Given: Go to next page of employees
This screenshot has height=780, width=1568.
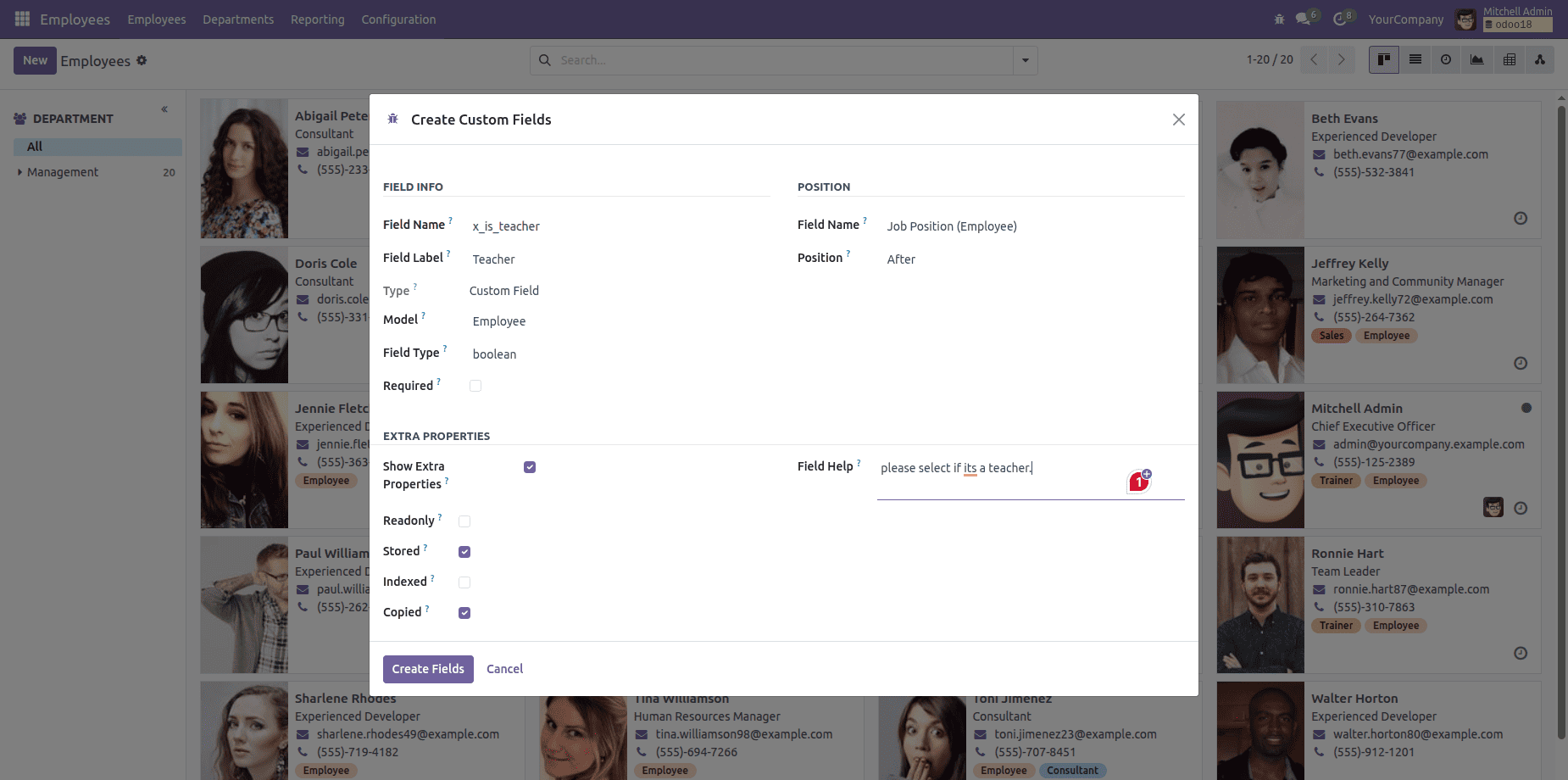Looking at the screenshot, I should [1341, 59].
